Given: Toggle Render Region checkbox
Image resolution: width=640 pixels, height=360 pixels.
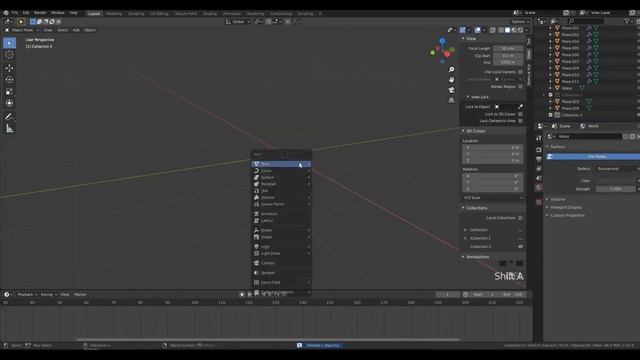Looking at the screenshot, I should (x=520, y=87).
